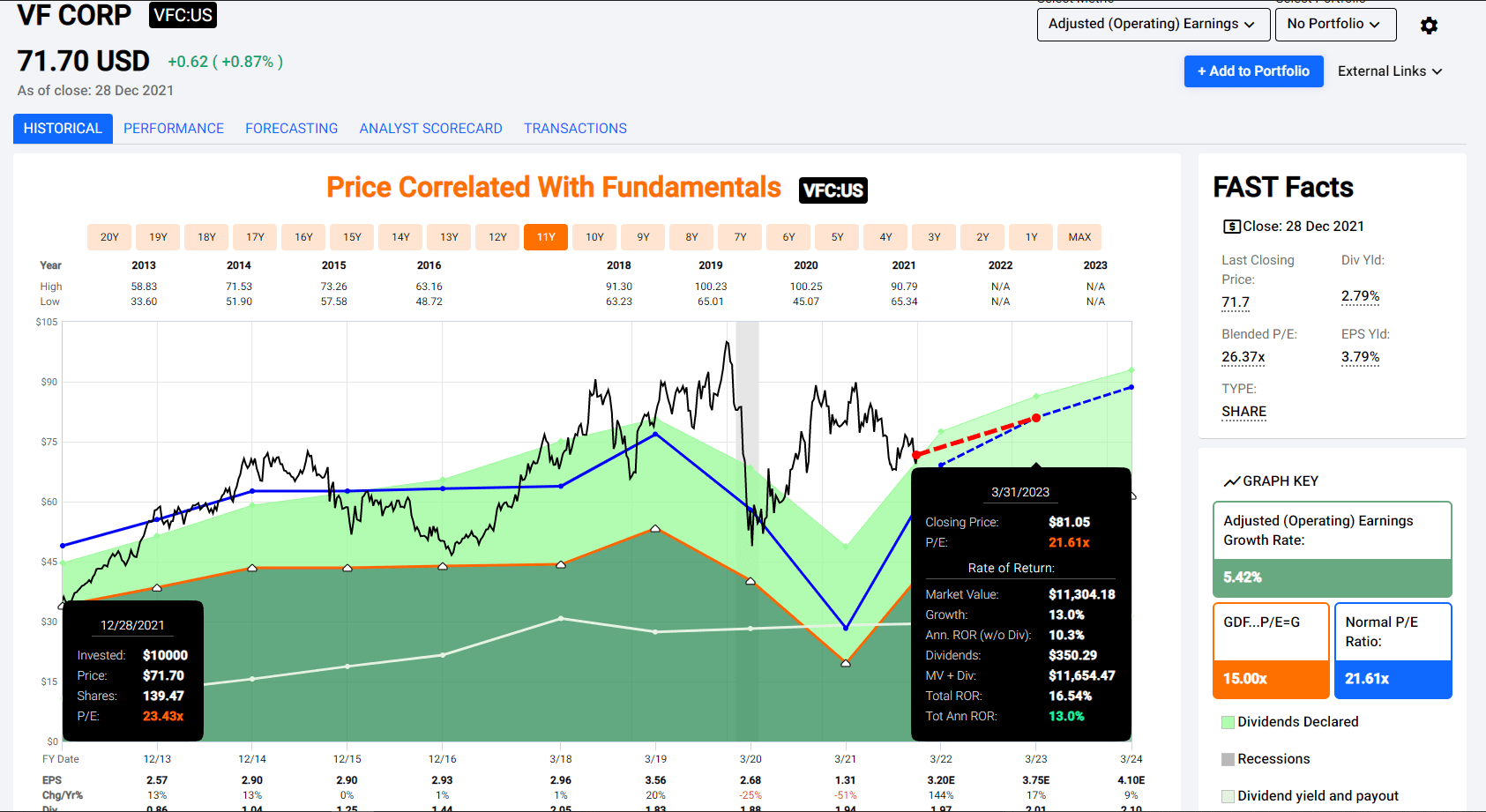The width and height of the screenshot is (1486, 812).
Task: Select the 7Y time range button
Action: tap(740, 237)
